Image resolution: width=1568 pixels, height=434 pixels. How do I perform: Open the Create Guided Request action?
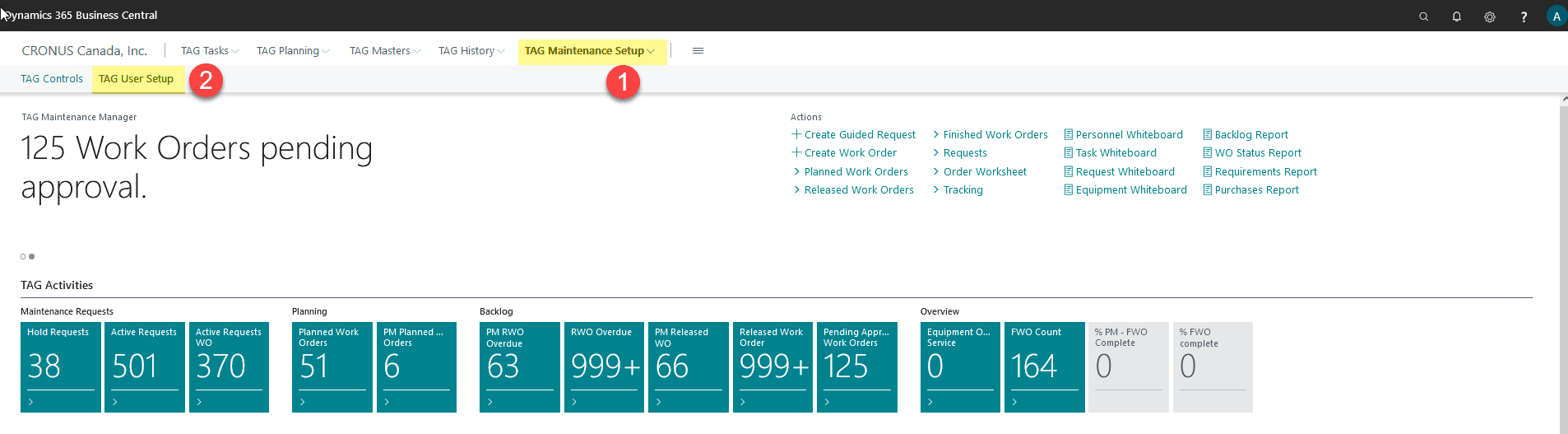click(860, 134)
